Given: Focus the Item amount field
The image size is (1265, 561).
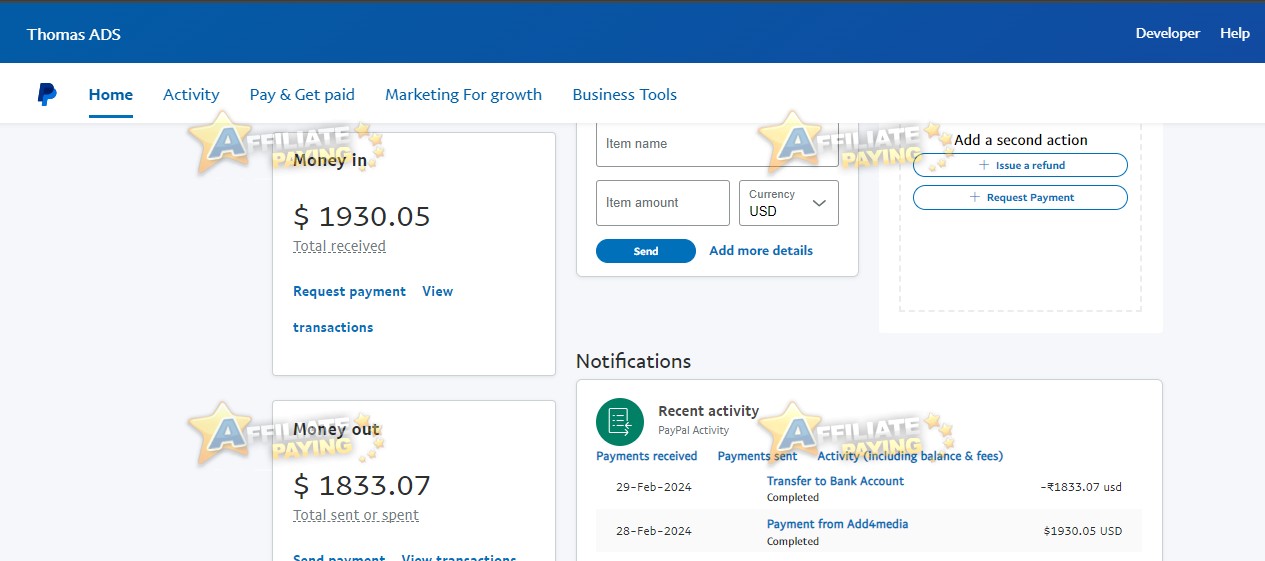Looking at the screenshot, I should [x=663, y=203].
